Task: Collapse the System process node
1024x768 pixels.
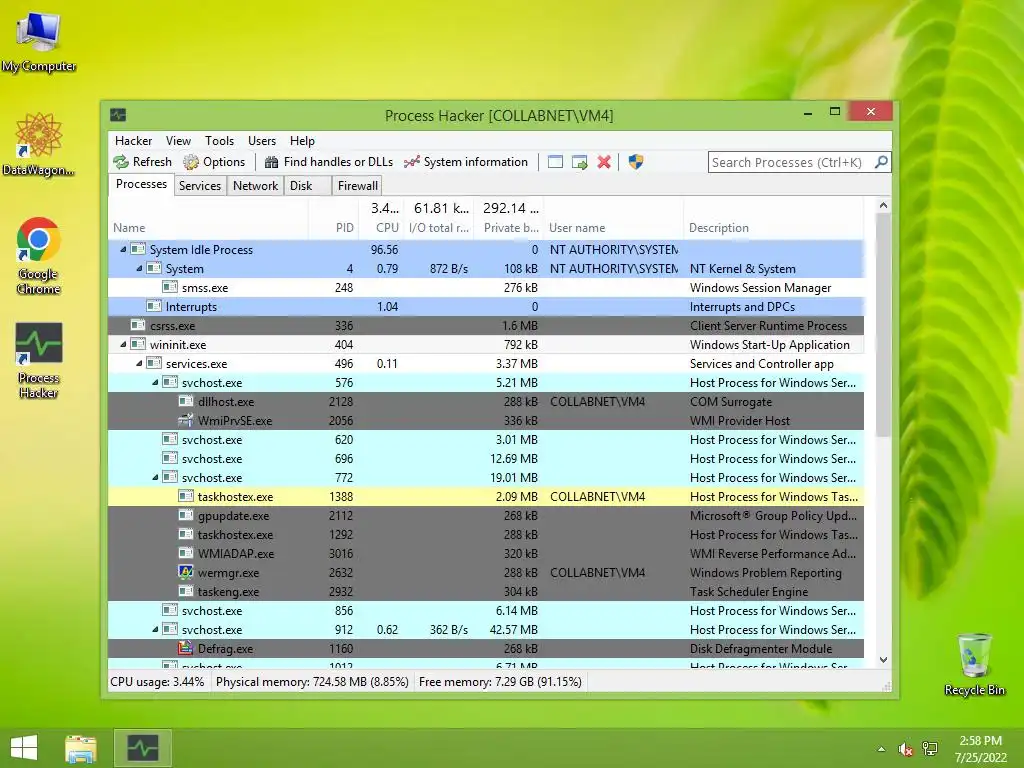Action: click(x=139, y=268)
